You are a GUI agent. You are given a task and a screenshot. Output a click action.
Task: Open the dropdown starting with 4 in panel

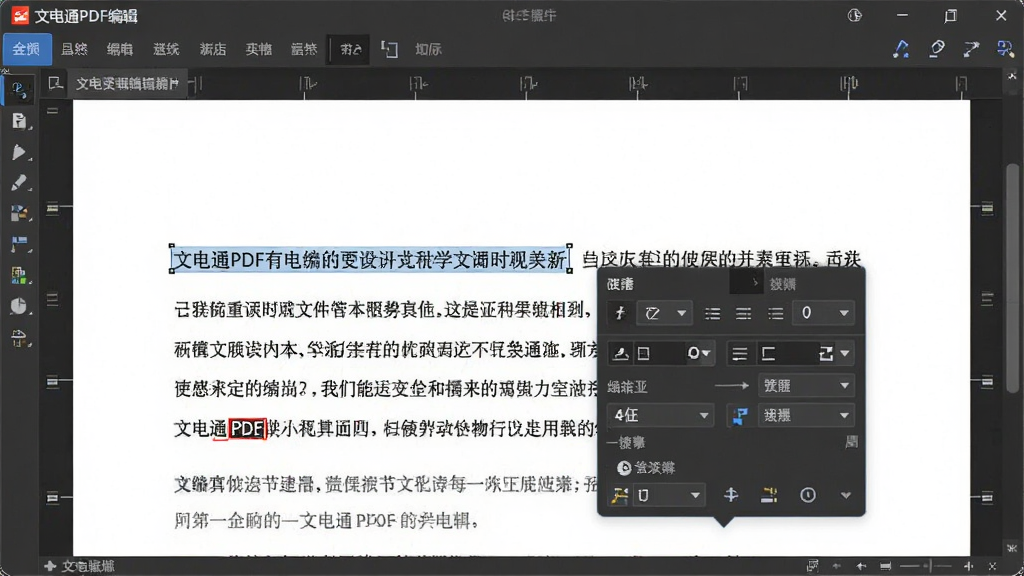click(x=660, y=415)
